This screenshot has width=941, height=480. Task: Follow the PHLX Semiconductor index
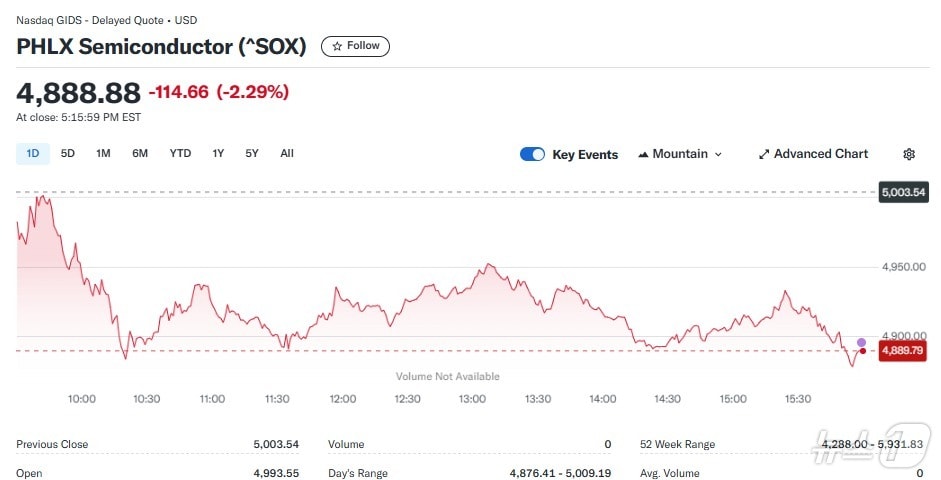355,46
